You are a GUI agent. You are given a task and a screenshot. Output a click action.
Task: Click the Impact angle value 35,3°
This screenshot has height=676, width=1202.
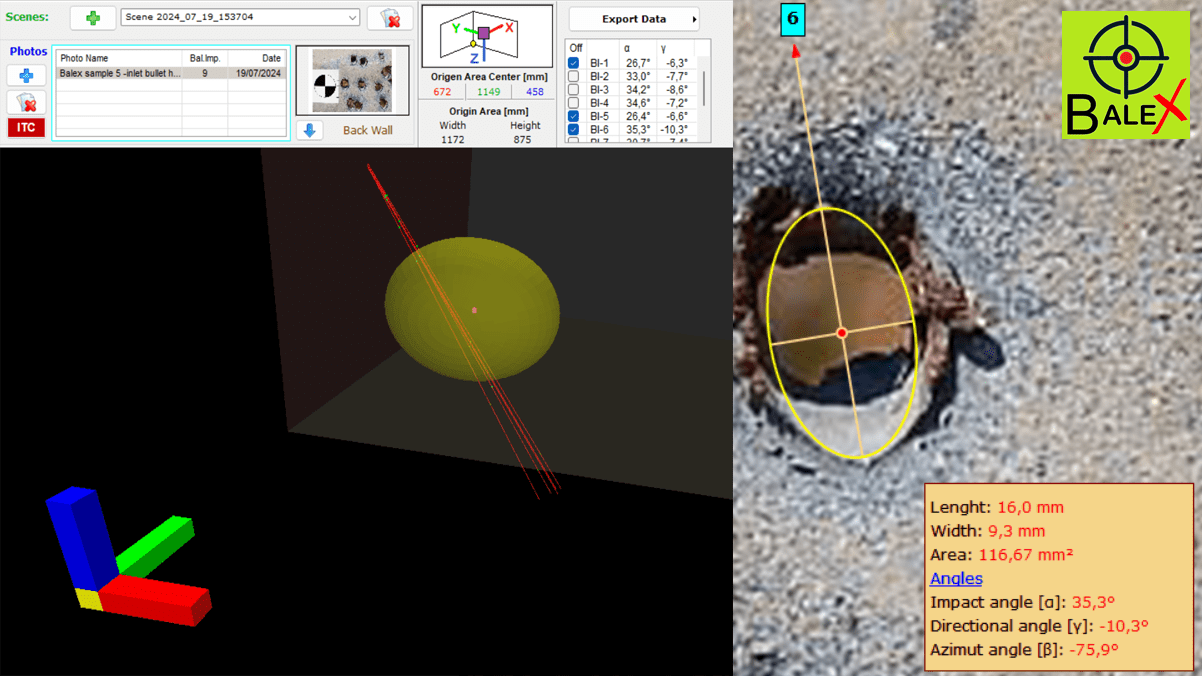tap(1093, 602)
